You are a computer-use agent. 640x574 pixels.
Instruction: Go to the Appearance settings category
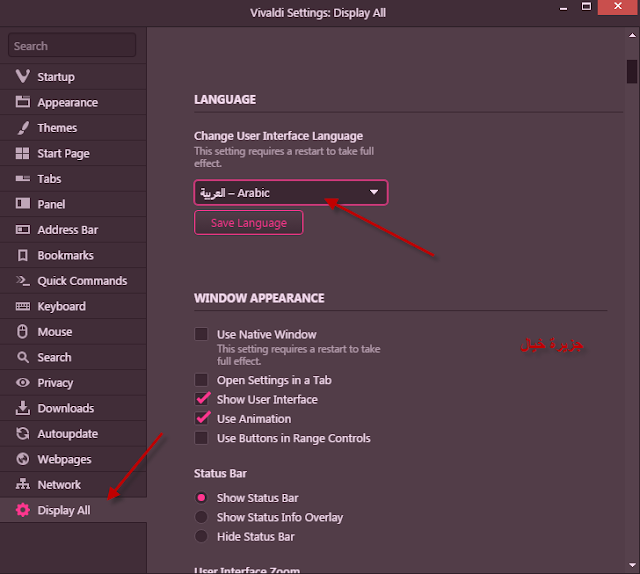pos(67,102)
